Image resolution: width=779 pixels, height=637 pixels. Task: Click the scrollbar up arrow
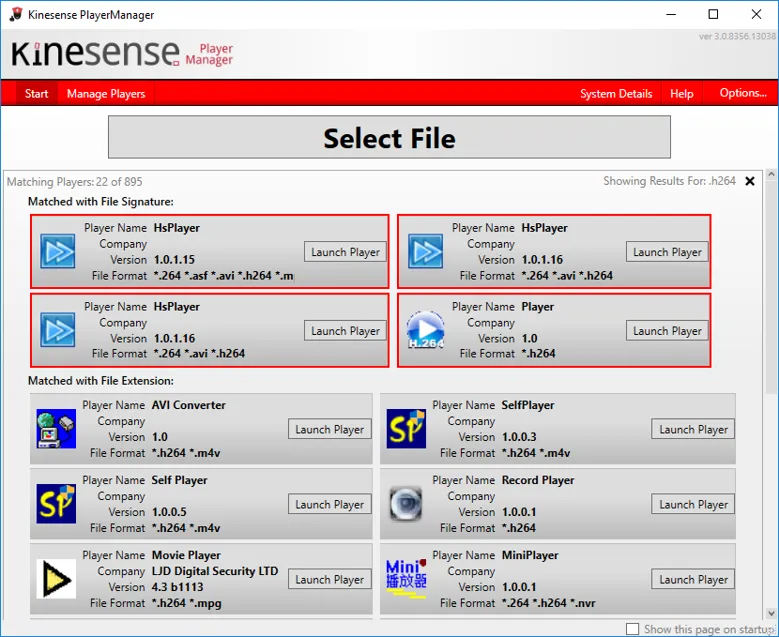tap(771, 174)
